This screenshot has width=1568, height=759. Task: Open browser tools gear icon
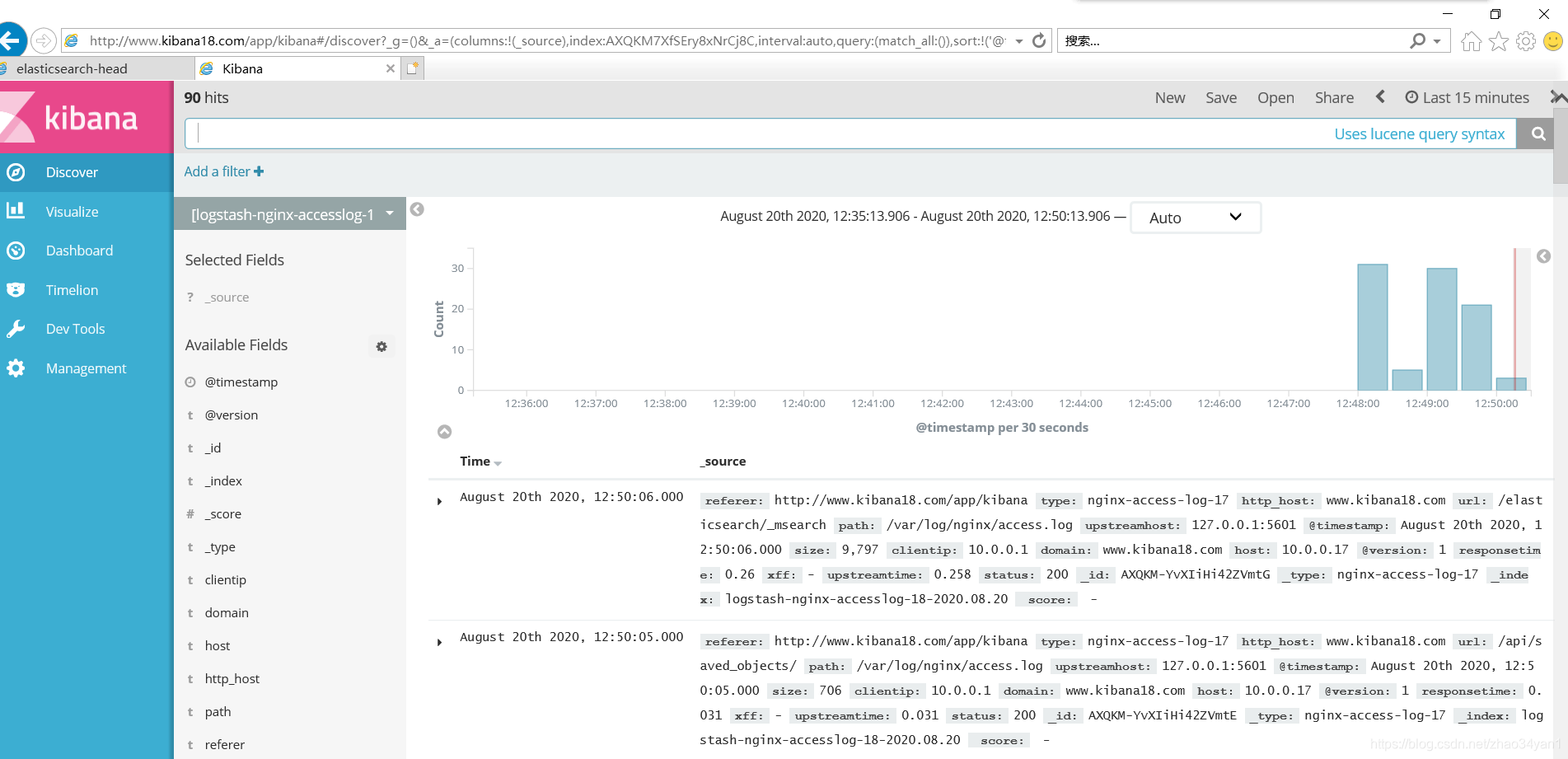(x=1526, y=40)
